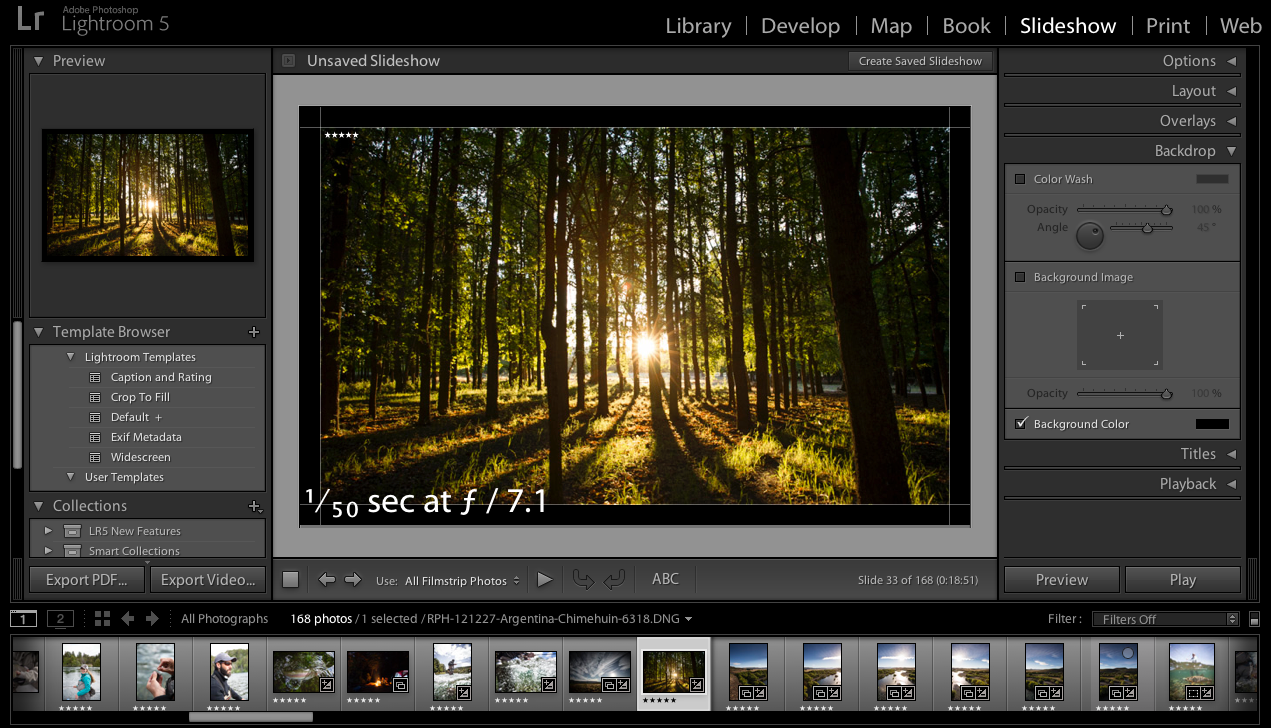
Task: Click the plus icon on Background Image placeholder
Action: [x=1119, y=335]
